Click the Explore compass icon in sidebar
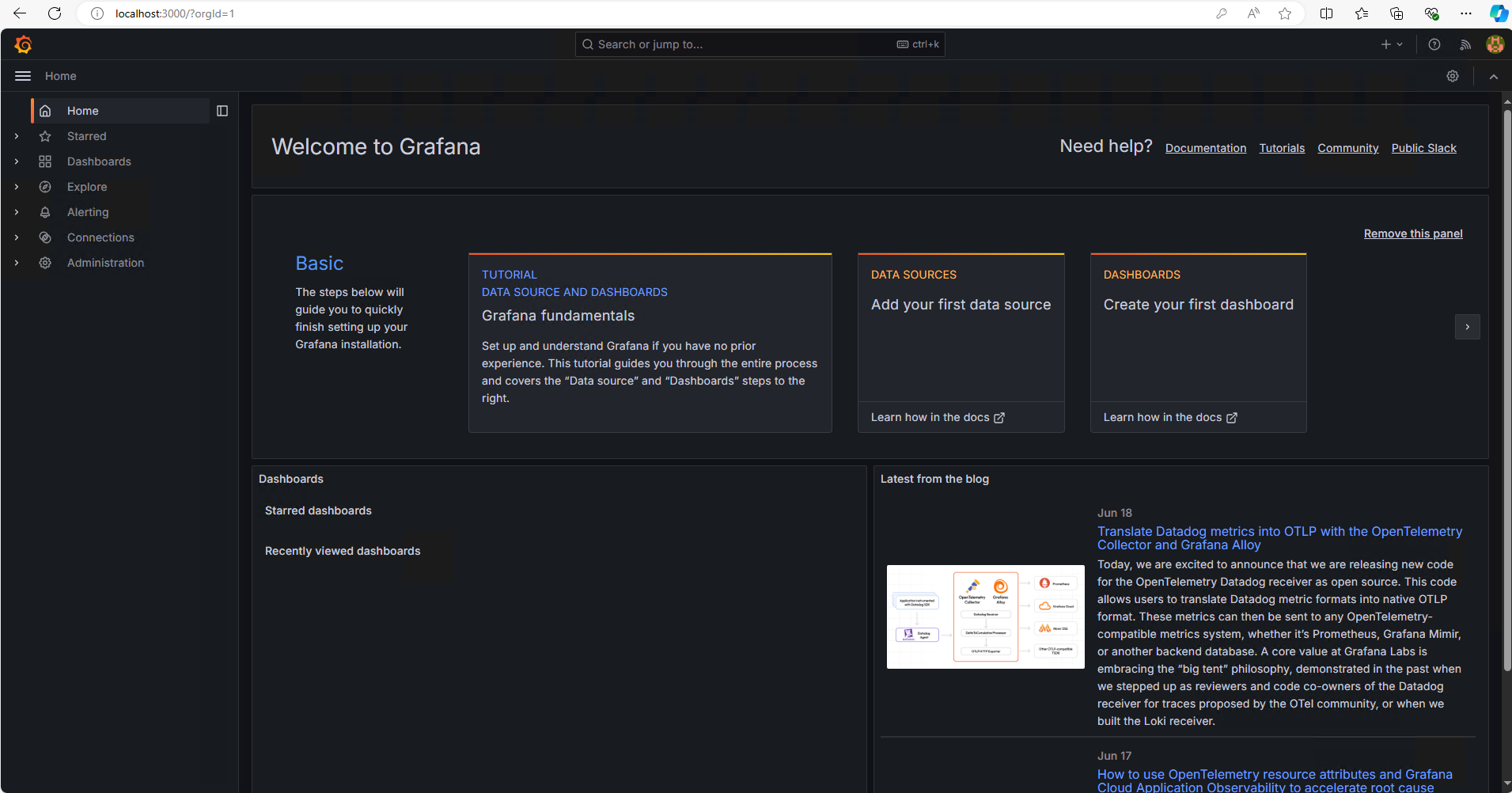Viewport: 1512px width, 793px height. point(45,187)
